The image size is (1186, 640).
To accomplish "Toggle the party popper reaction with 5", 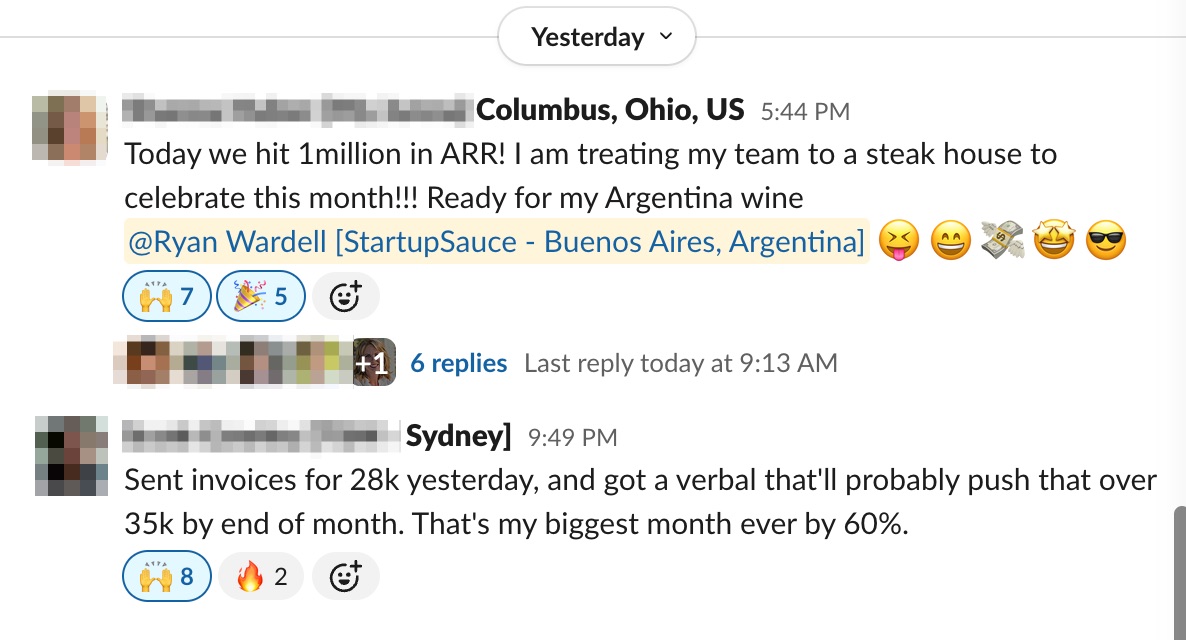I will [260, 296].
